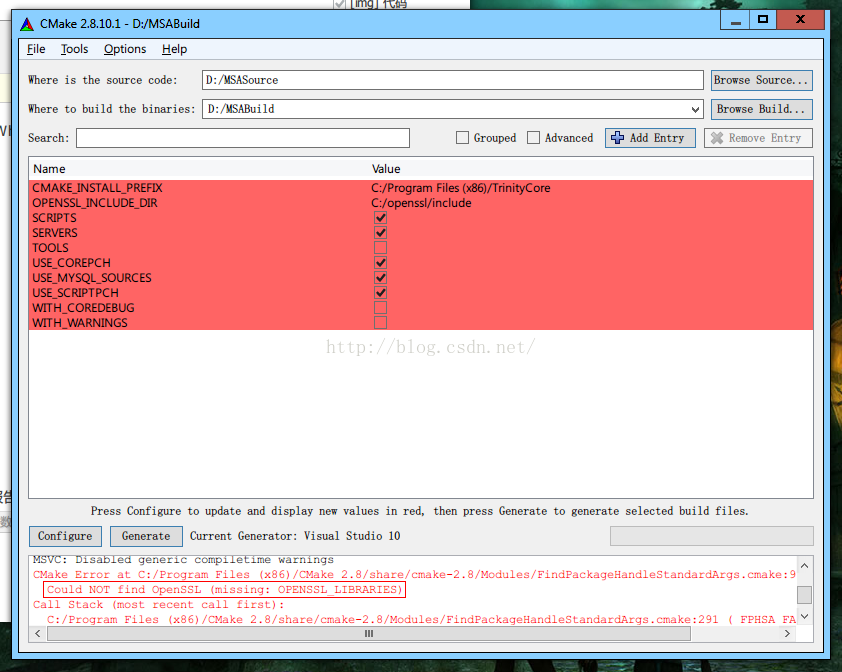Click the CMake logo icon in title bar
The height and width of the screenshot is (672, 842).
click(27, 24)
